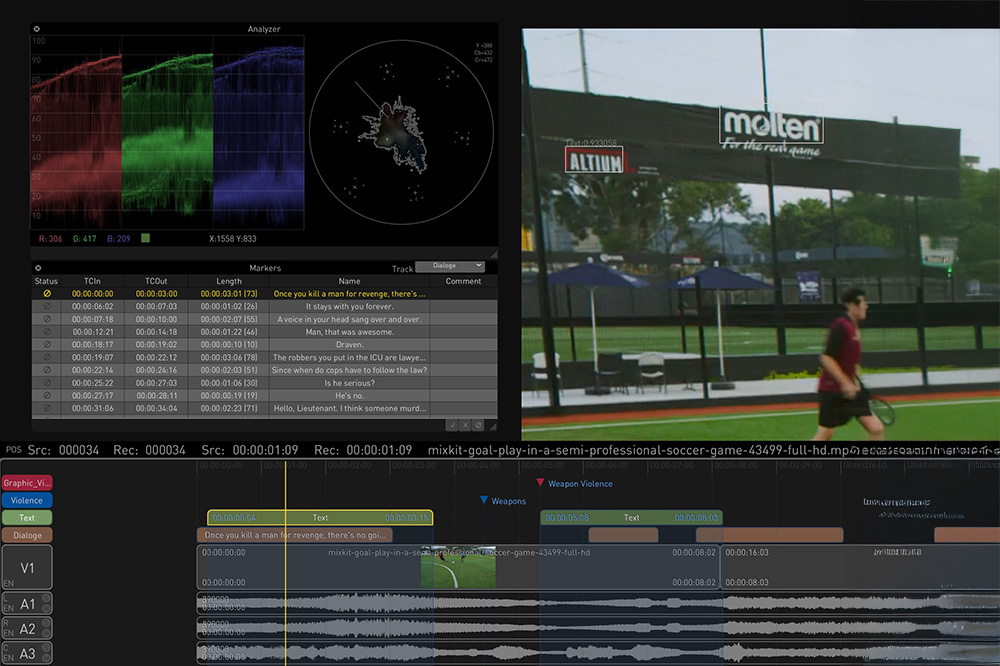The width and height of the screenshot is (1000, 666).
Task: Click the reject X icon in Markers
Action: point(465,425)
